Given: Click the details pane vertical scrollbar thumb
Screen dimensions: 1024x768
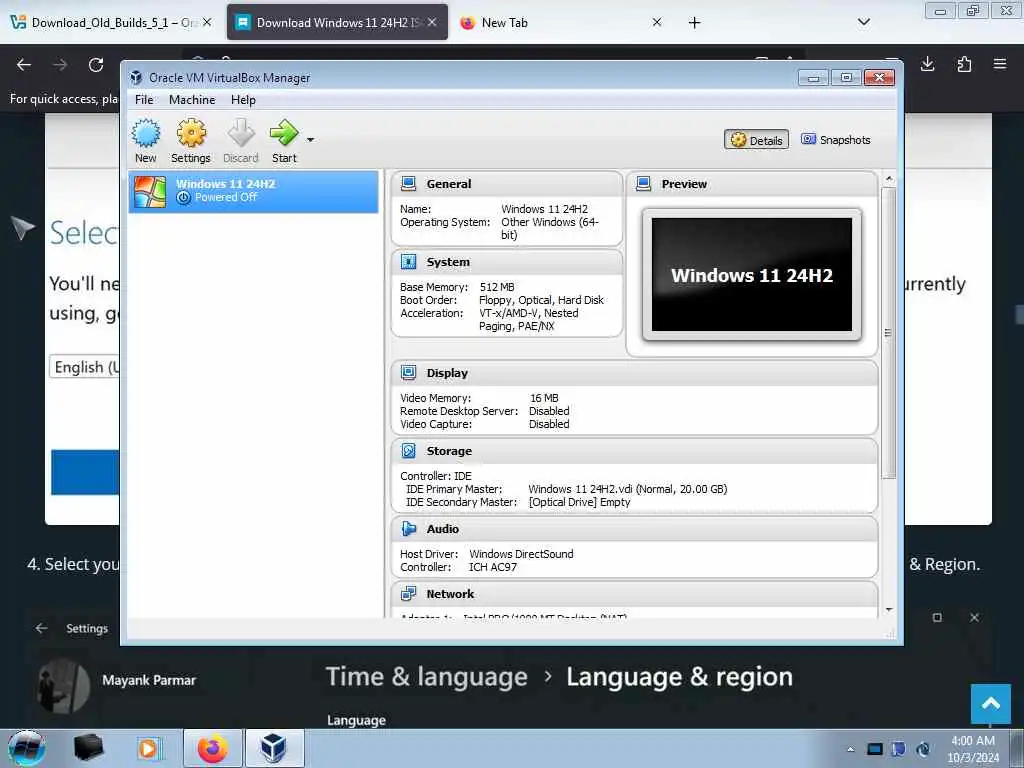Looking at the screenshot, I should (x=888, y=333).
